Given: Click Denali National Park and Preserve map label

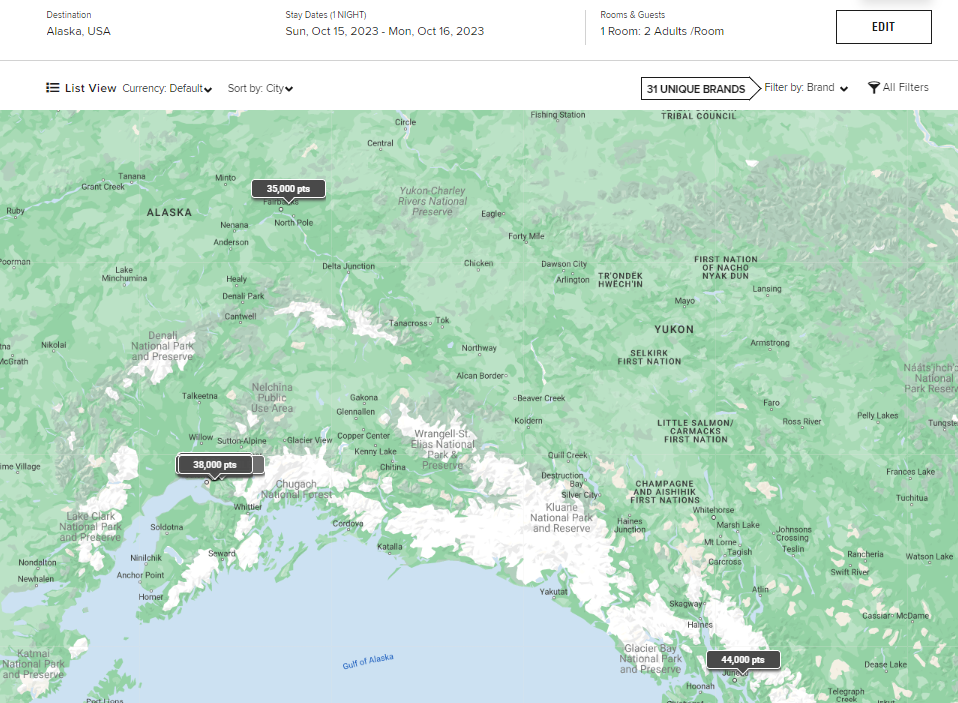Looking at the screenshot, I should pyautogui.click(x=163, y=346).
